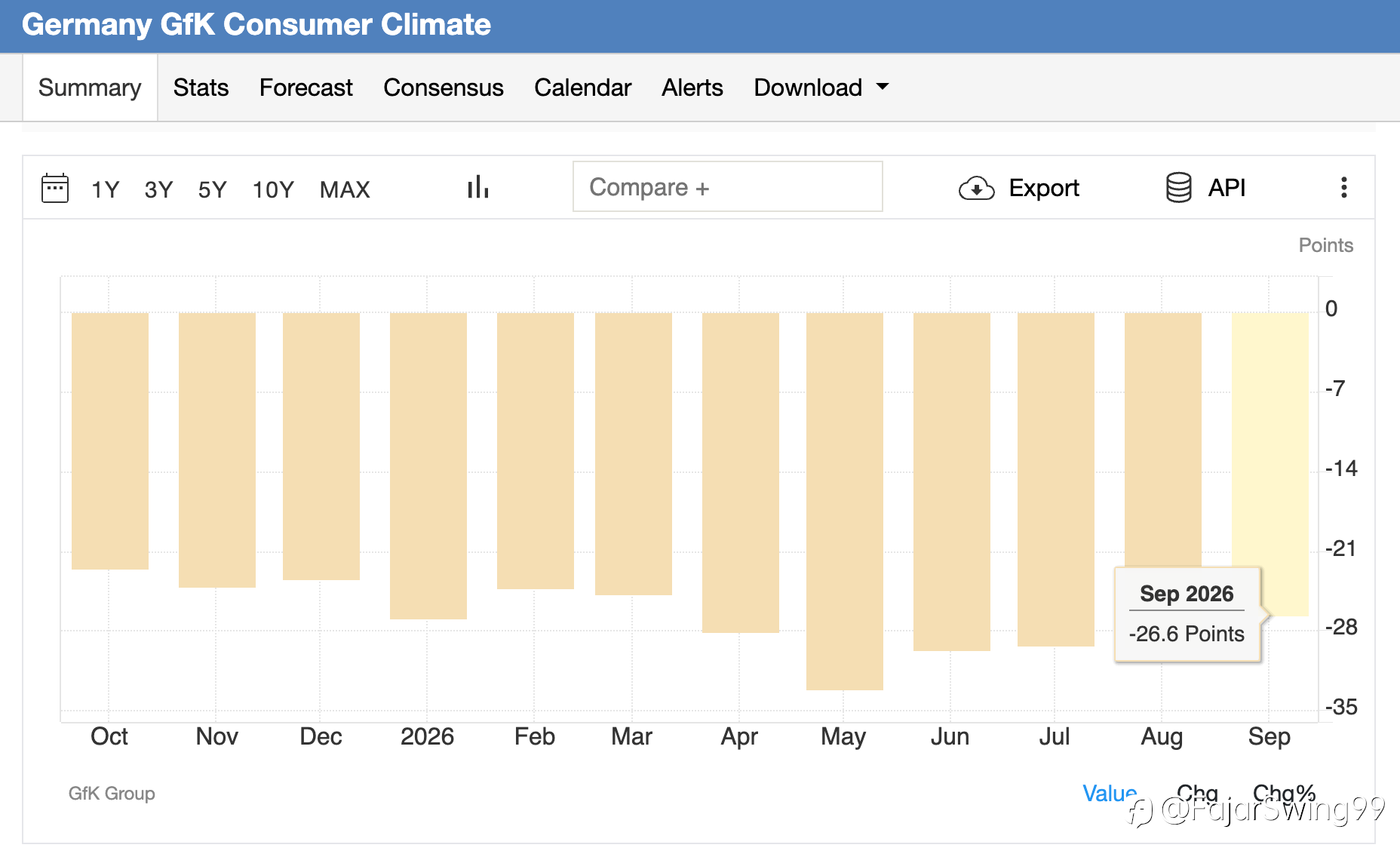Open the Consensus tab

tap(444, 88)
